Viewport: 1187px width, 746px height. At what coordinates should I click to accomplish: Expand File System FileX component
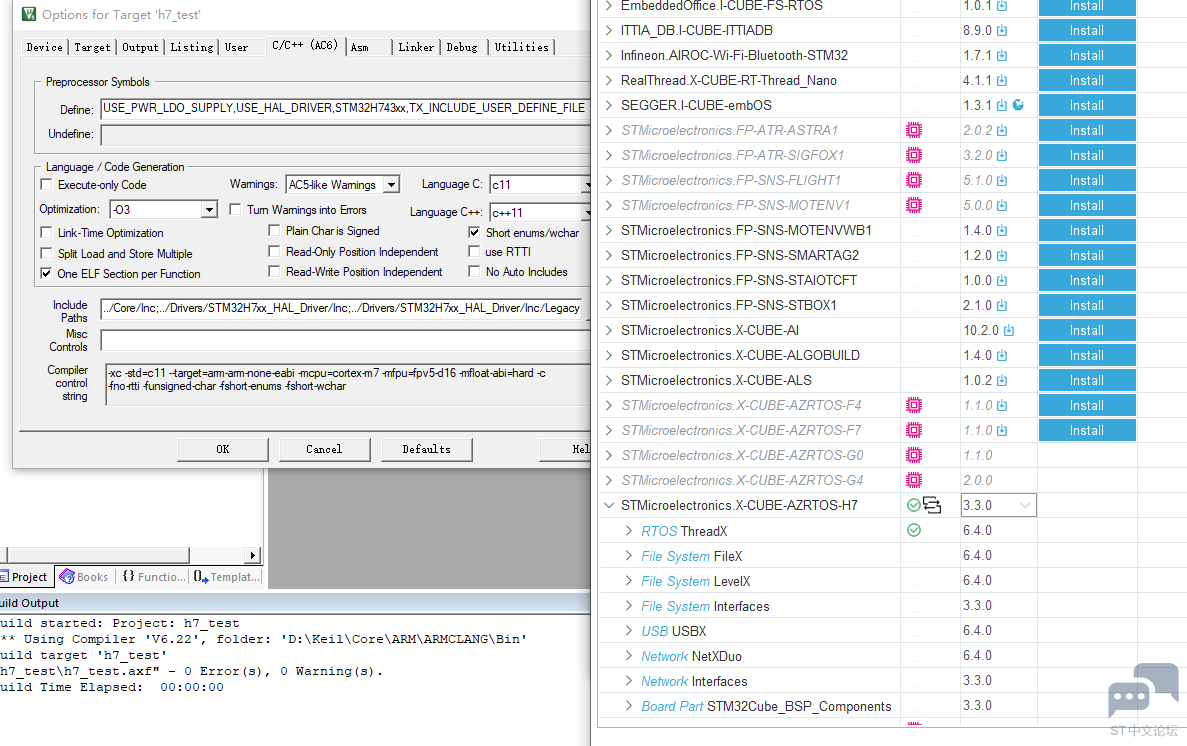pos(628,556)
